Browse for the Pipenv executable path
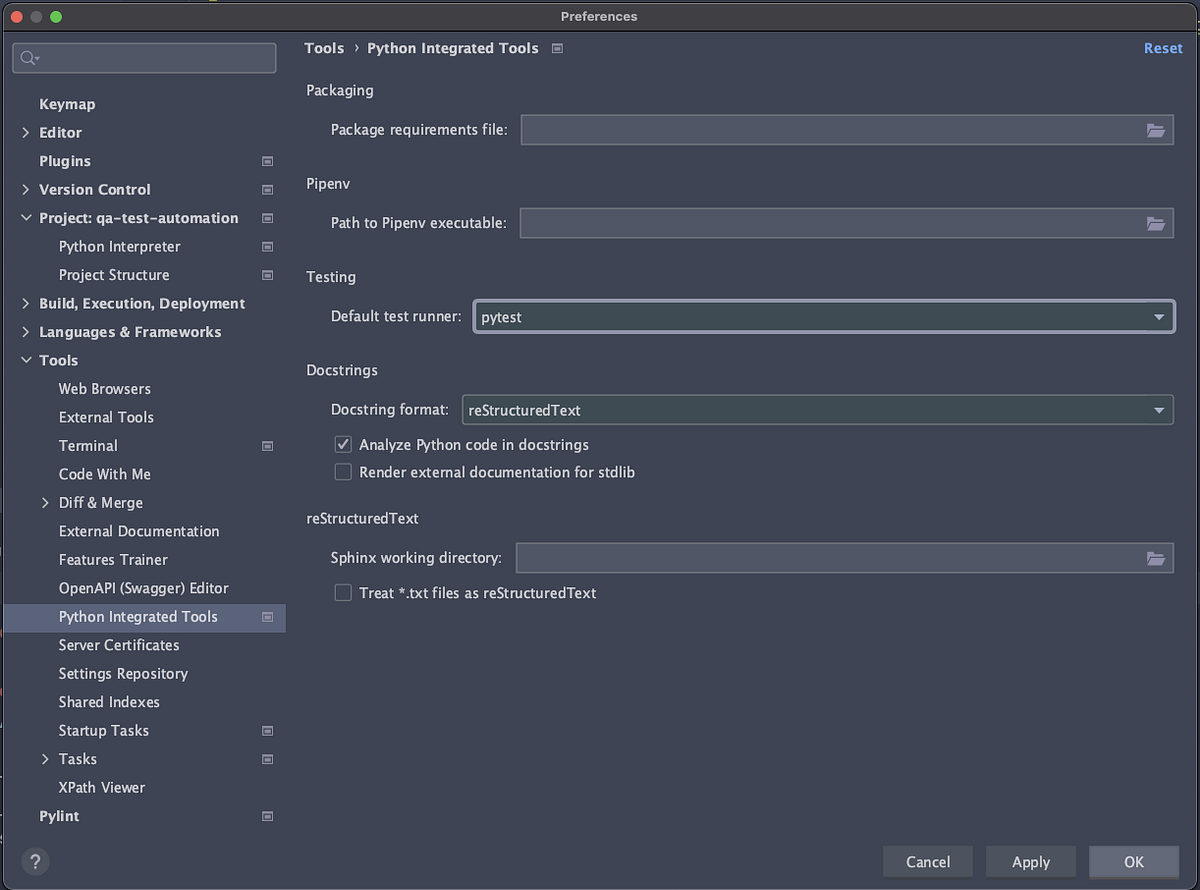The height and width of the screenshot is (890, 1200). click(1157, 223)
